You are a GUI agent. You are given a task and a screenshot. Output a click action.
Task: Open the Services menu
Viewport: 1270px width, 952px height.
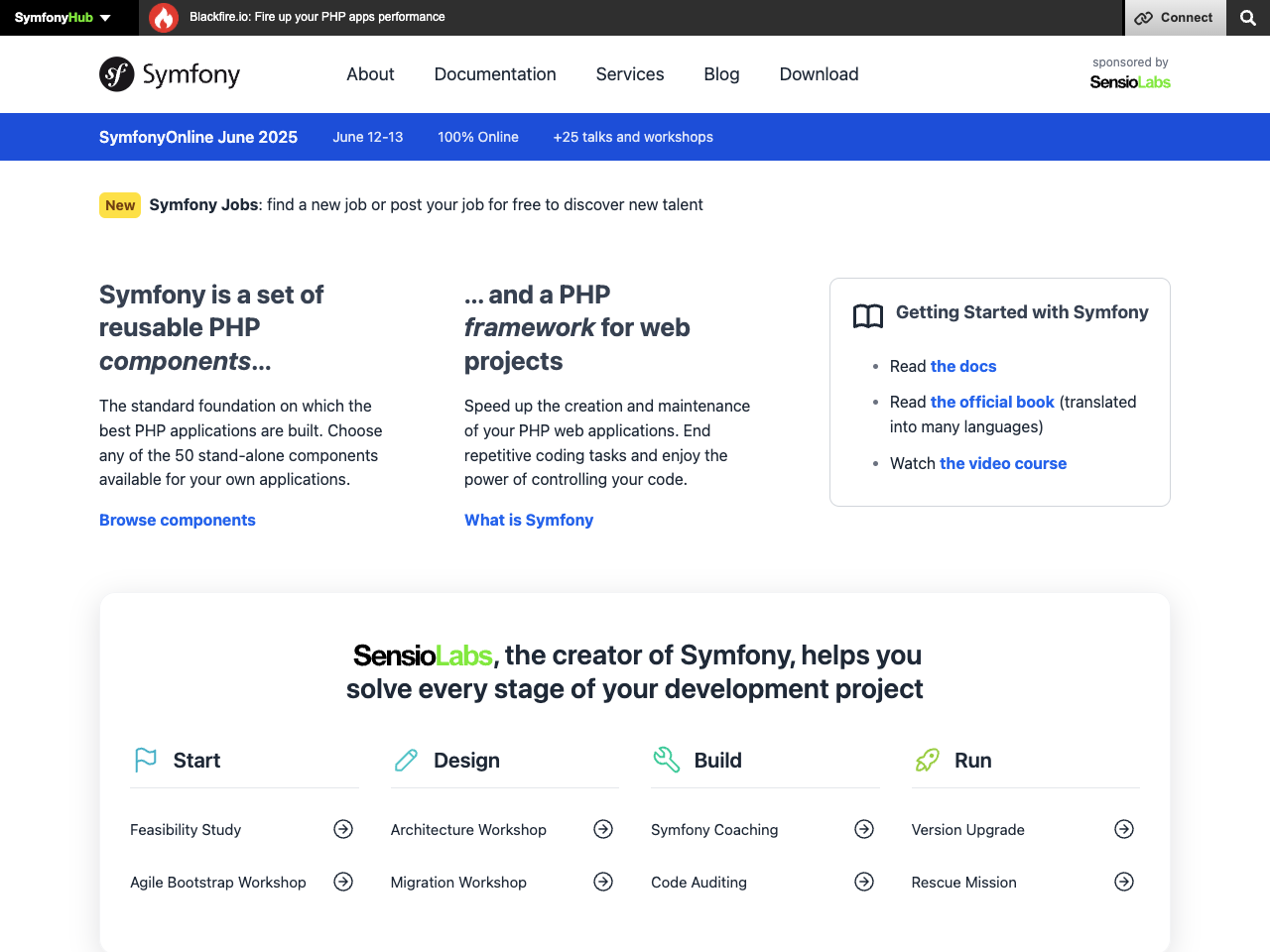pyautogui.click(x=630, y=74)
